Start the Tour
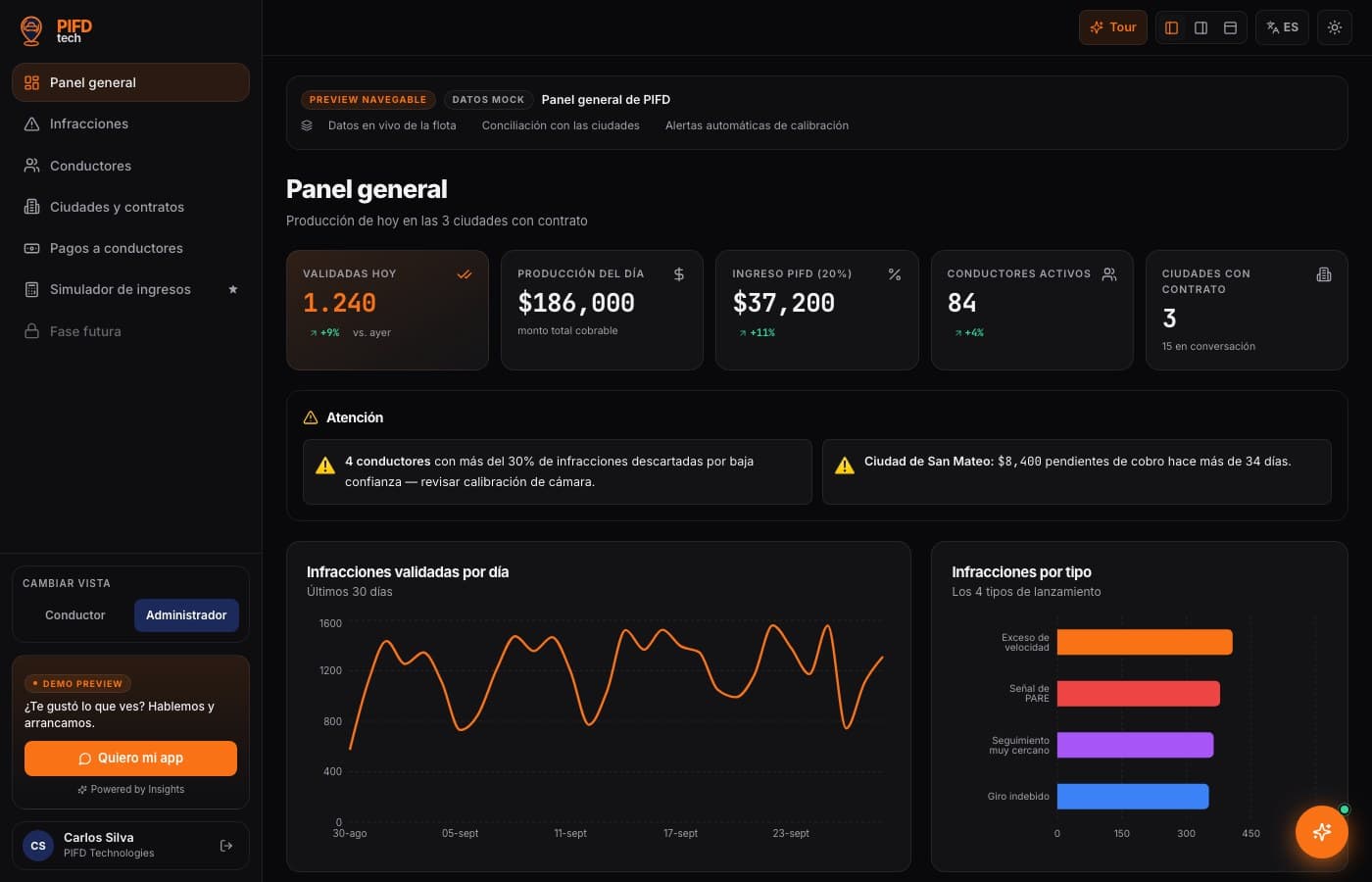This screenshot has height=882, width=1372. (x=1113, y=27)
